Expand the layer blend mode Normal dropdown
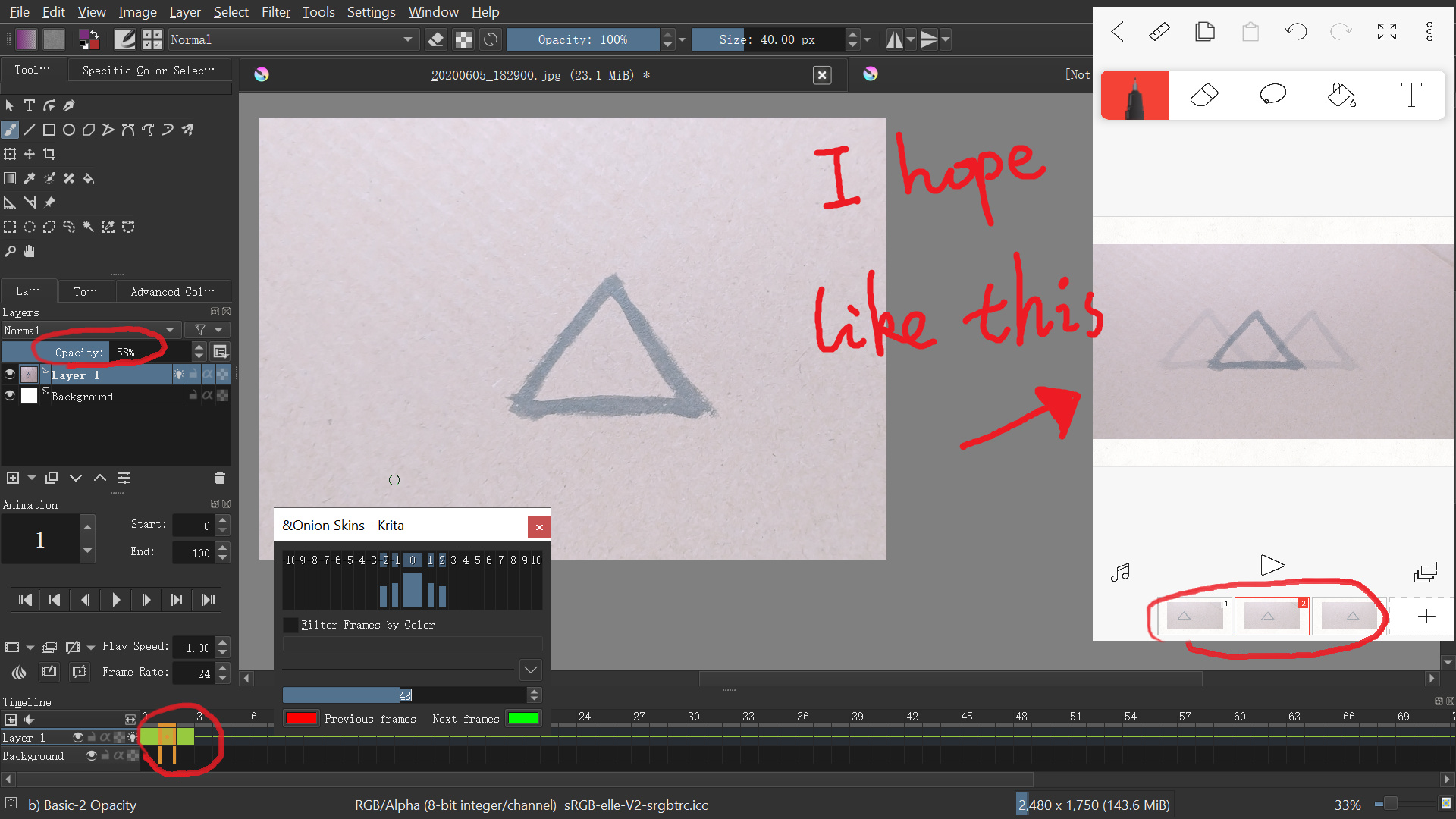 (x=91, y=330)
